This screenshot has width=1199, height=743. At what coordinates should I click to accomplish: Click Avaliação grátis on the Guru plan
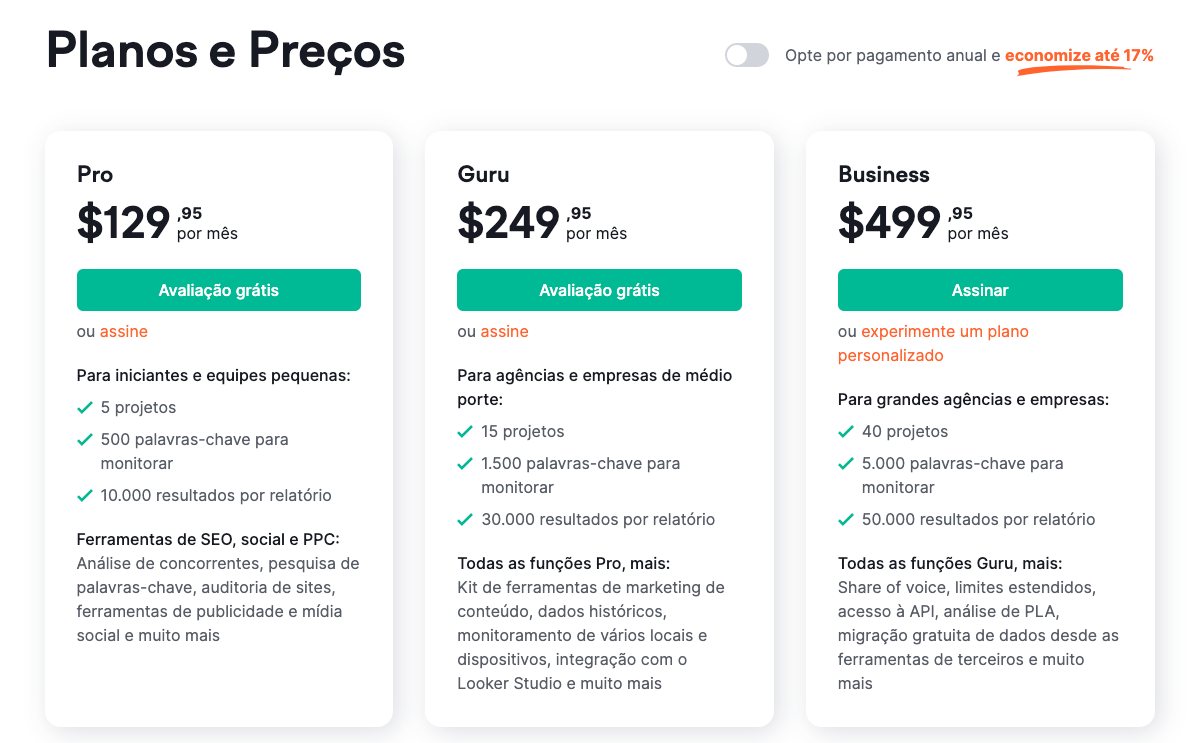click(598, 289)
